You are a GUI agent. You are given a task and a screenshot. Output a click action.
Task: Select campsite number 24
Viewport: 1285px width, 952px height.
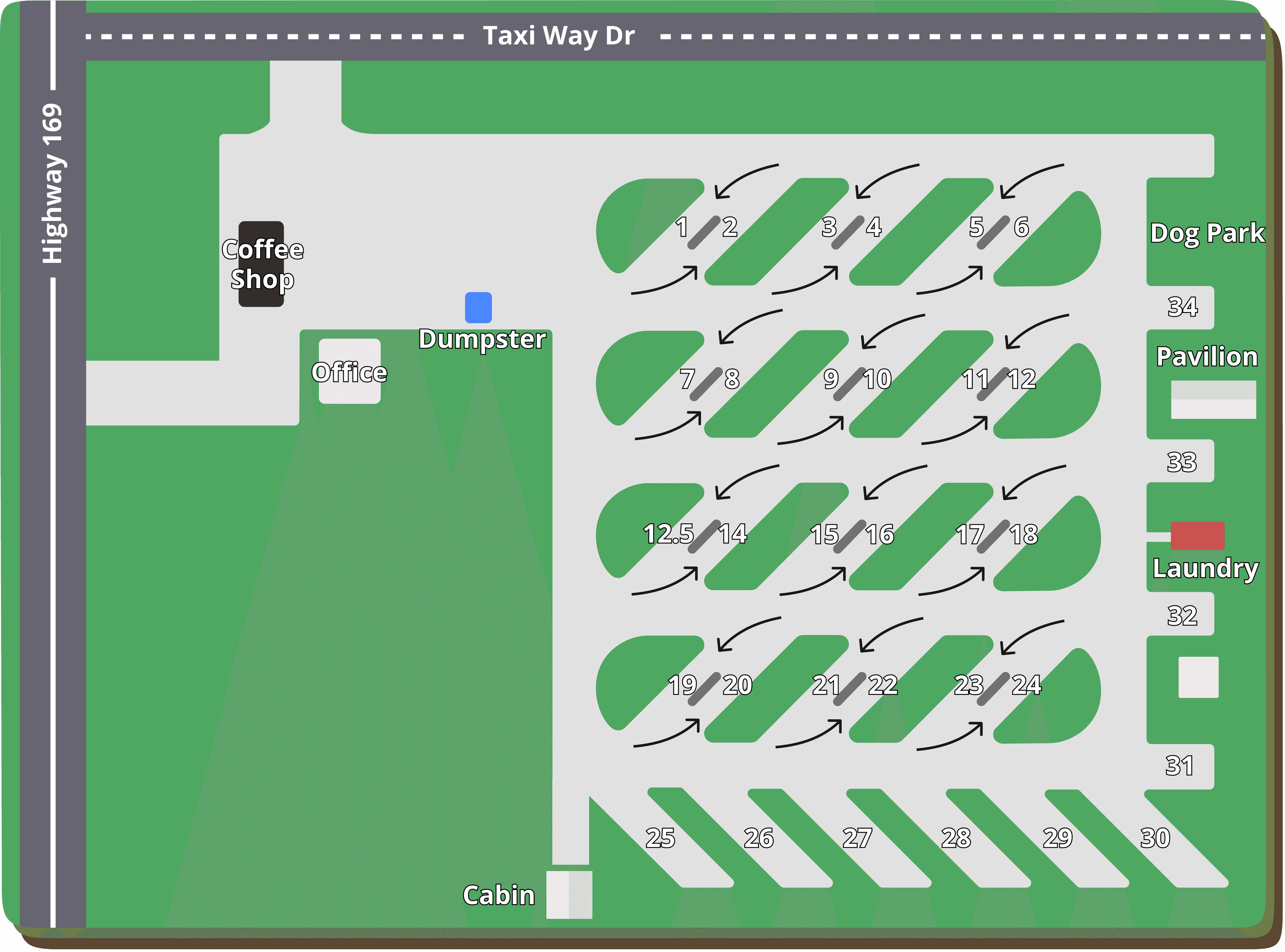coord(1026,685)
